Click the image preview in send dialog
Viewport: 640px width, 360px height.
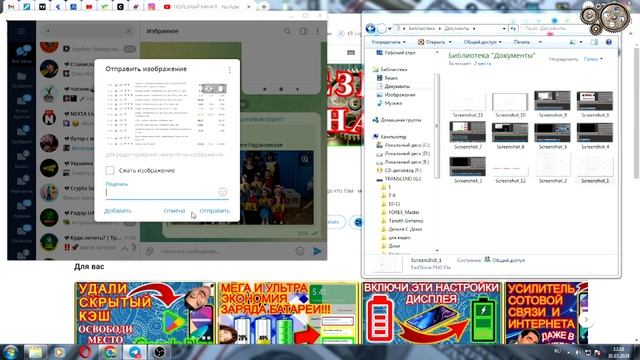click(x=167, y=114)
